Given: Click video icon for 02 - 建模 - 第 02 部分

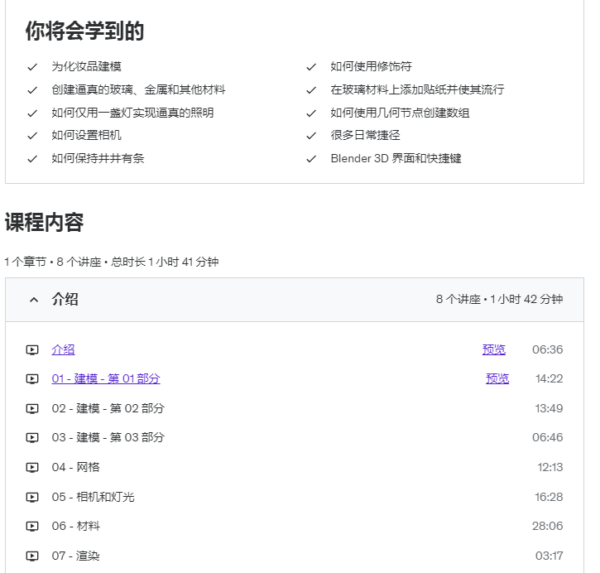Looking at the screenshot, I should (32, 408).
